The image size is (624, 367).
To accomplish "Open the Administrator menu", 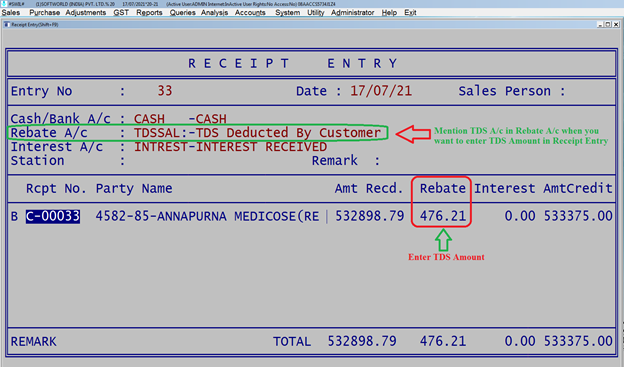I will click(353, 12).
